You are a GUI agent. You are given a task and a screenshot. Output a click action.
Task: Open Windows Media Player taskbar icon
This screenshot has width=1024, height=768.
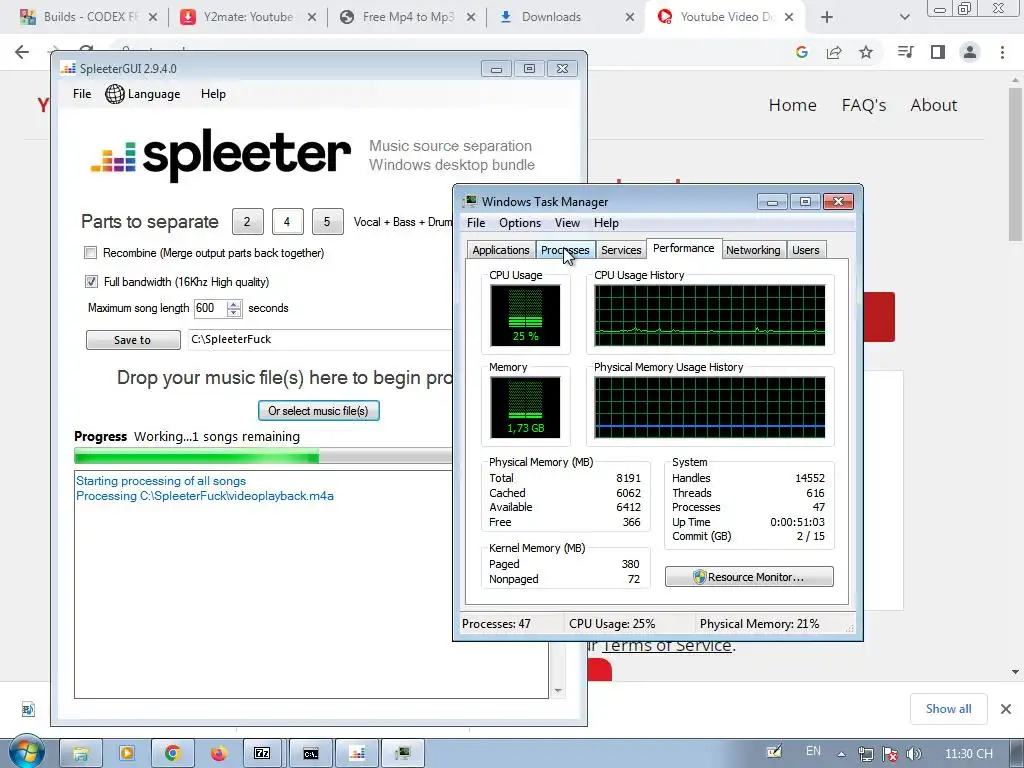point(127,754)
